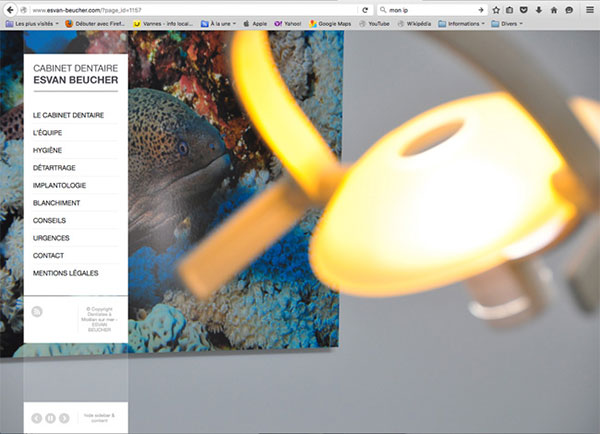
Task: Open the Conseils menu item
Action: point(49,221)
